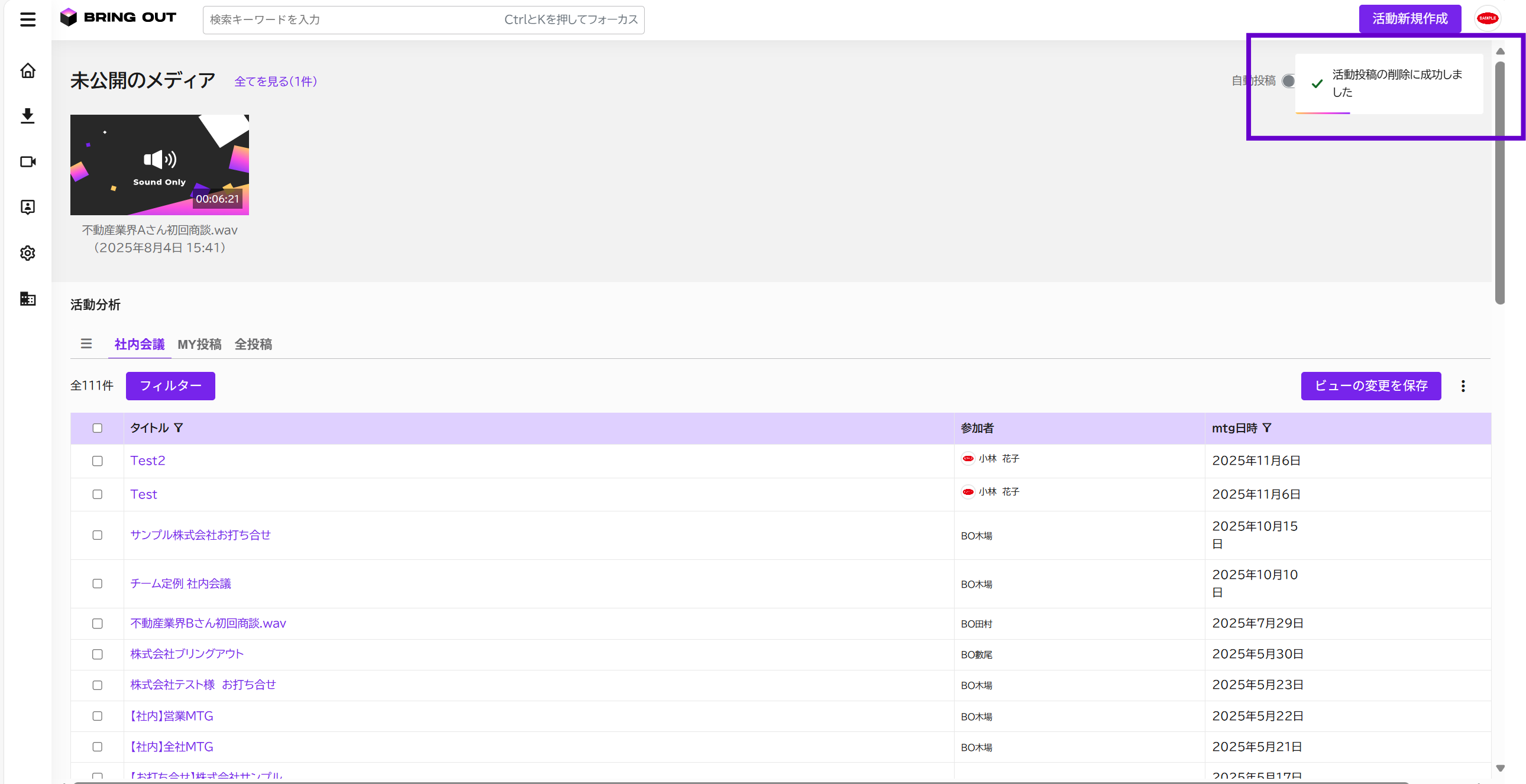
Task: Click the vertical scrollbar thumb
Action: pyautogui.click(x=1499, y=182)
